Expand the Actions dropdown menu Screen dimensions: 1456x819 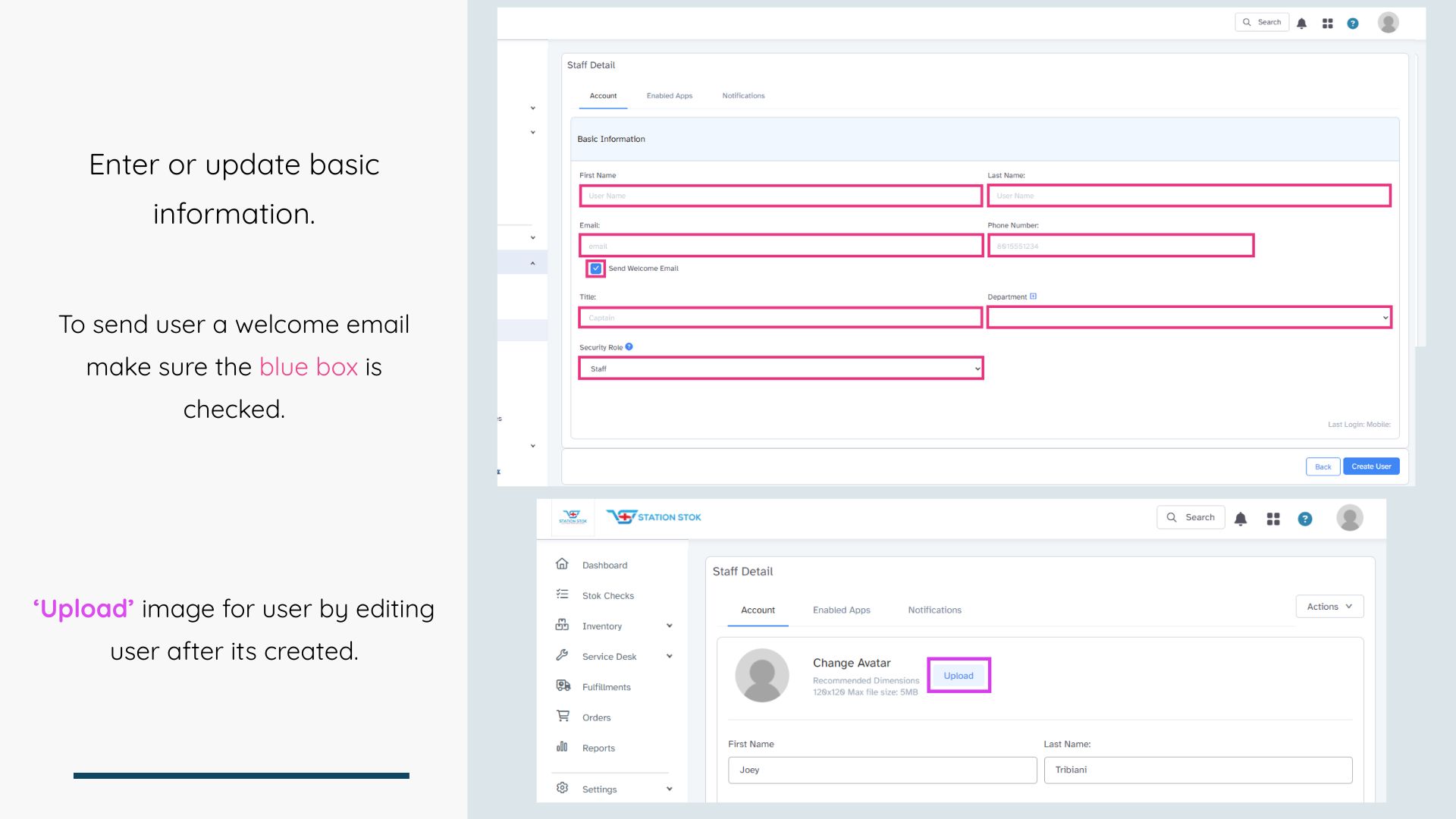tap(1329, 607)
